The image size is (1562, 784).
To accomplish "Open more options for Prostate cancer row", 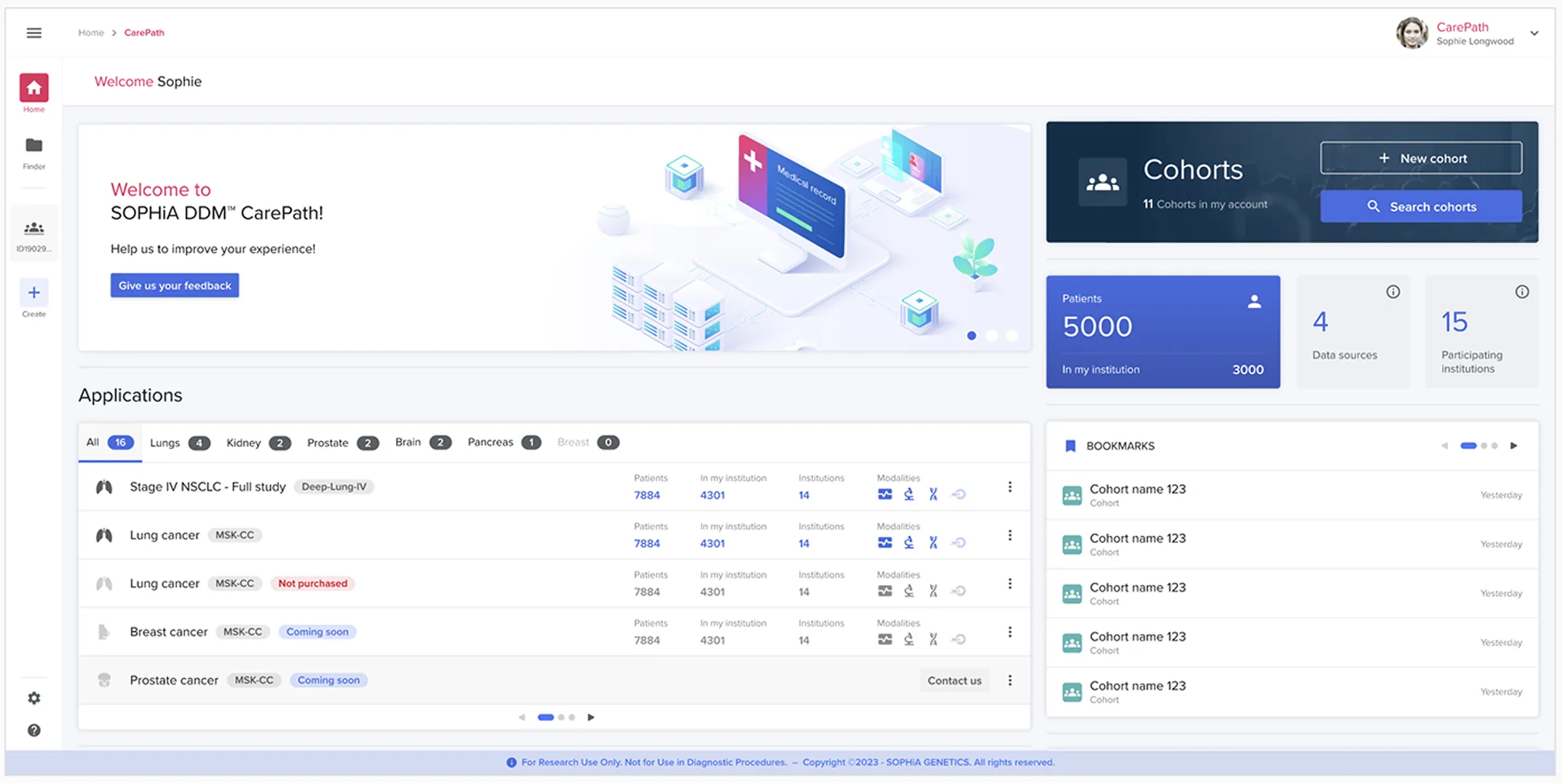I will coord(1010,680).
